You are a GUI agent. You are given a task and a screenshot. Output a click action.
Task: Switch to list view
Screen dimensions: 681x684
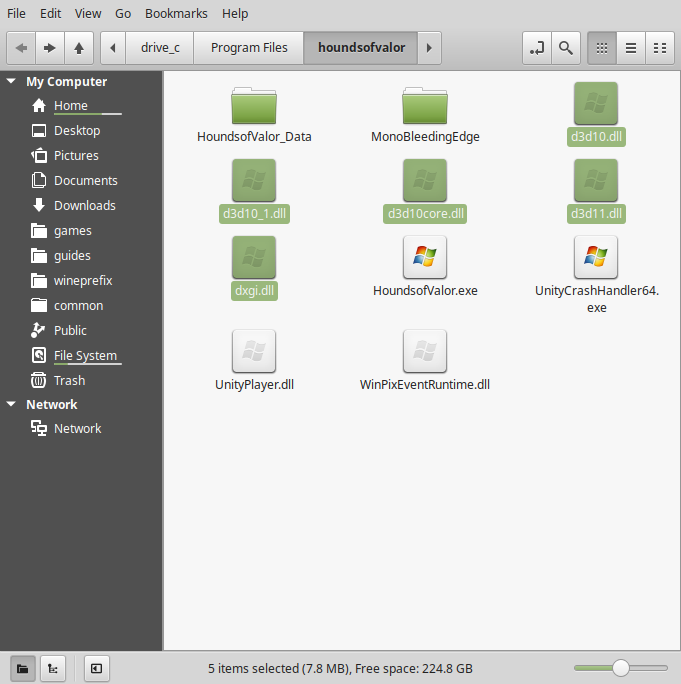631,48
